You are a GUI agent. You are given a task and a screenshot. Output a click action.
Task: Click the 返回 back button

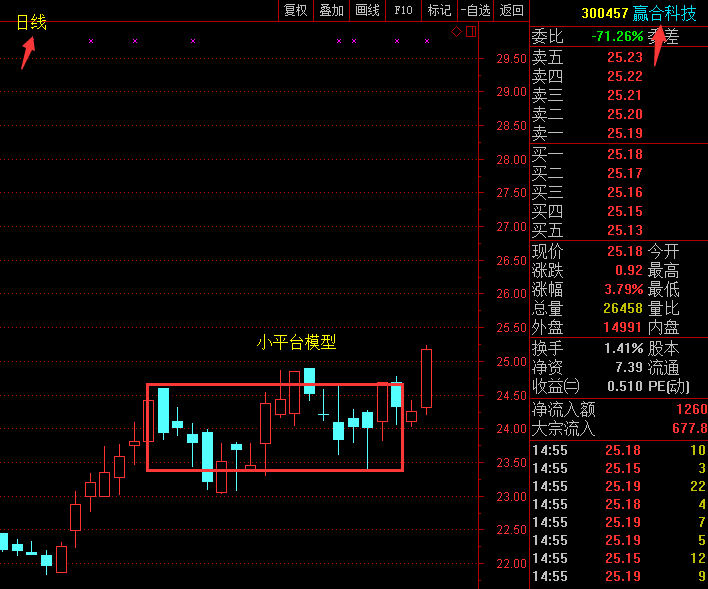coord(512,10)
